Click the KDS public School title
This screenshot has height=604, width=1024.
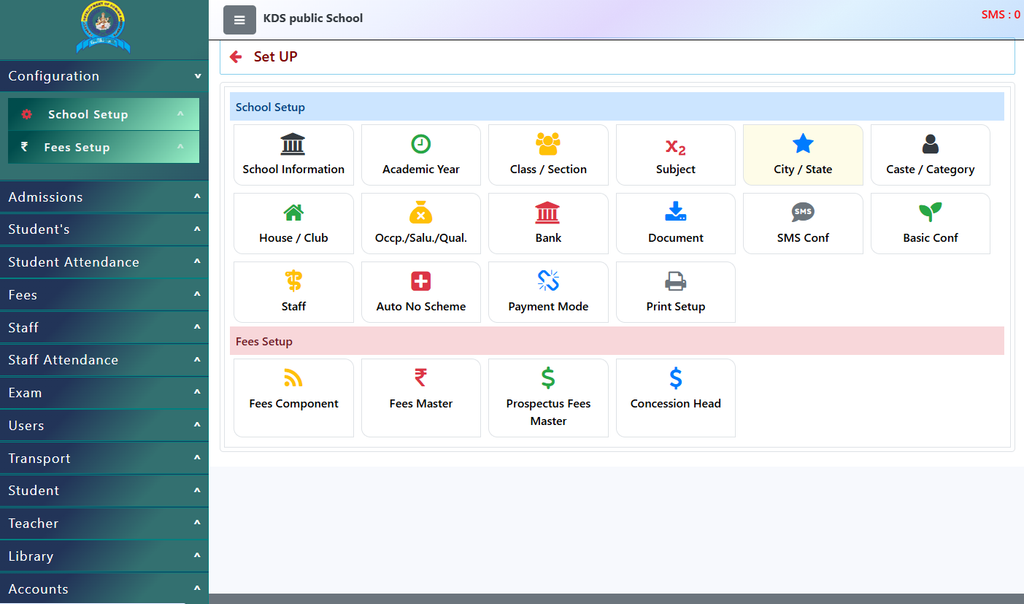(313, 18)
